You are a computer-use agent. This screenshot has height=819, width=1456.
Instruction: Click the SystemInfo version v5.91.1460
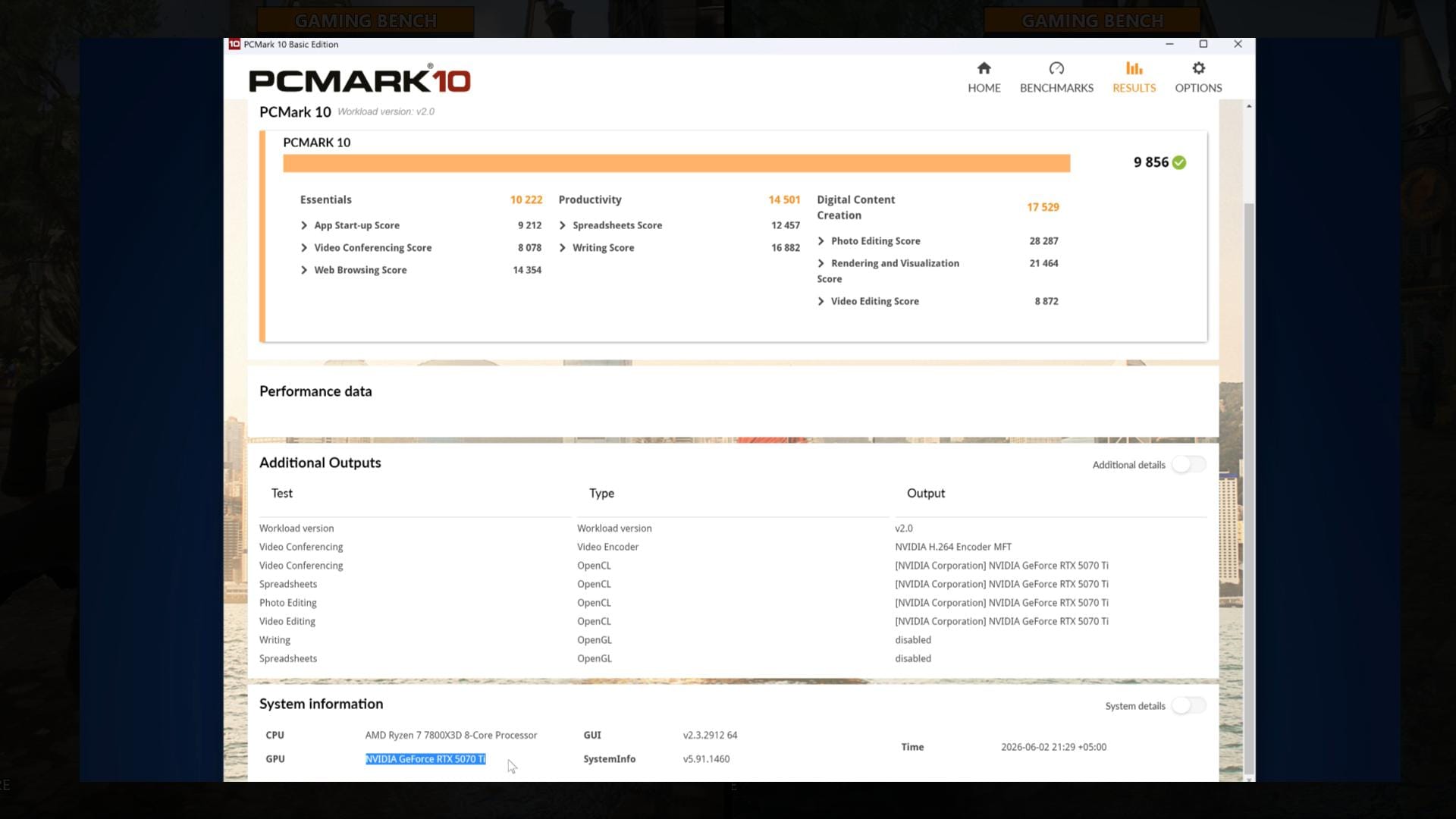[x=706, y=759]
